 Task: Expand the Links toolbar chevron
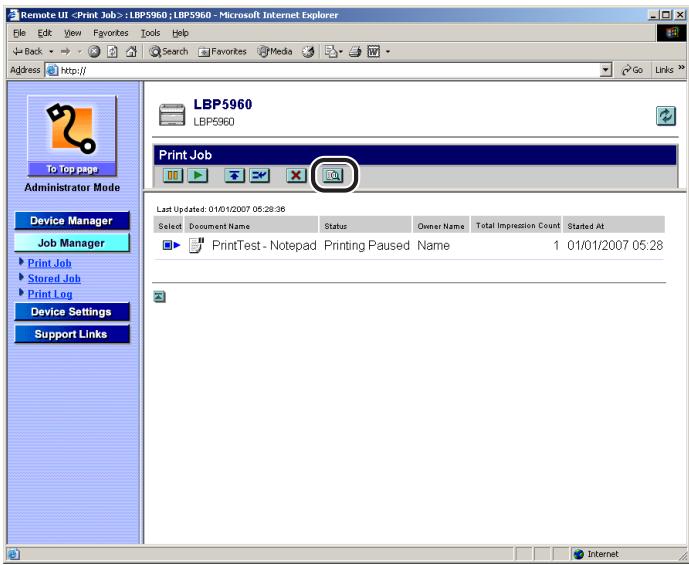(681, 68)
